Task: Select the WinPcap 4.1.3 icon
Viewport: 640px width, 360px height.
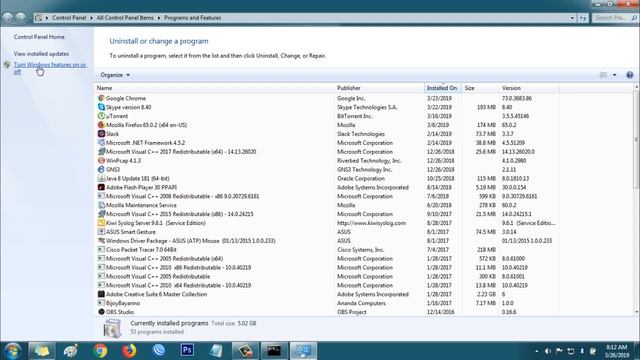Action: [101, 160]
